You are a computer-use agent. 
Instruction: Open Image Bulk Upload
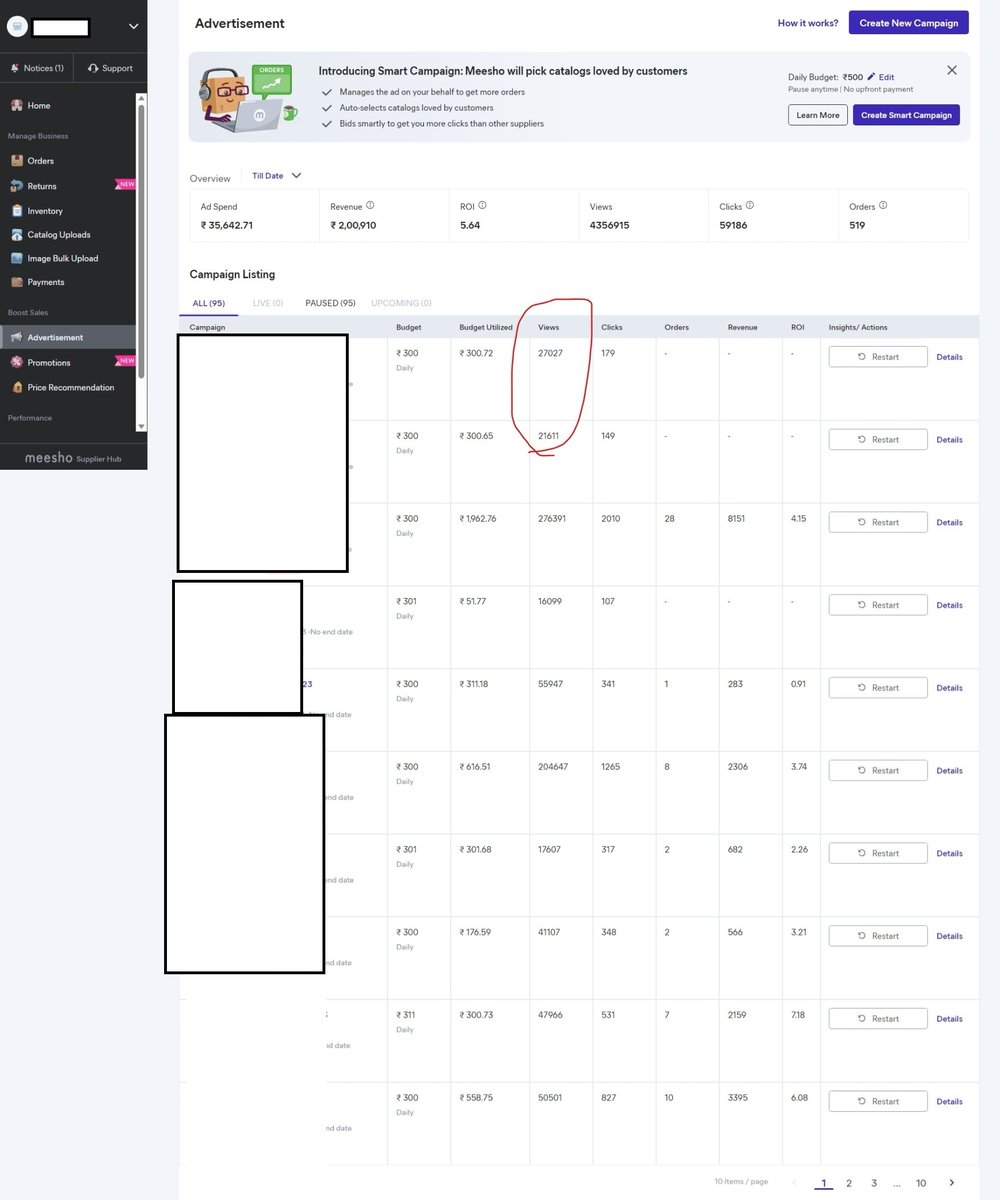coord(62,258)
